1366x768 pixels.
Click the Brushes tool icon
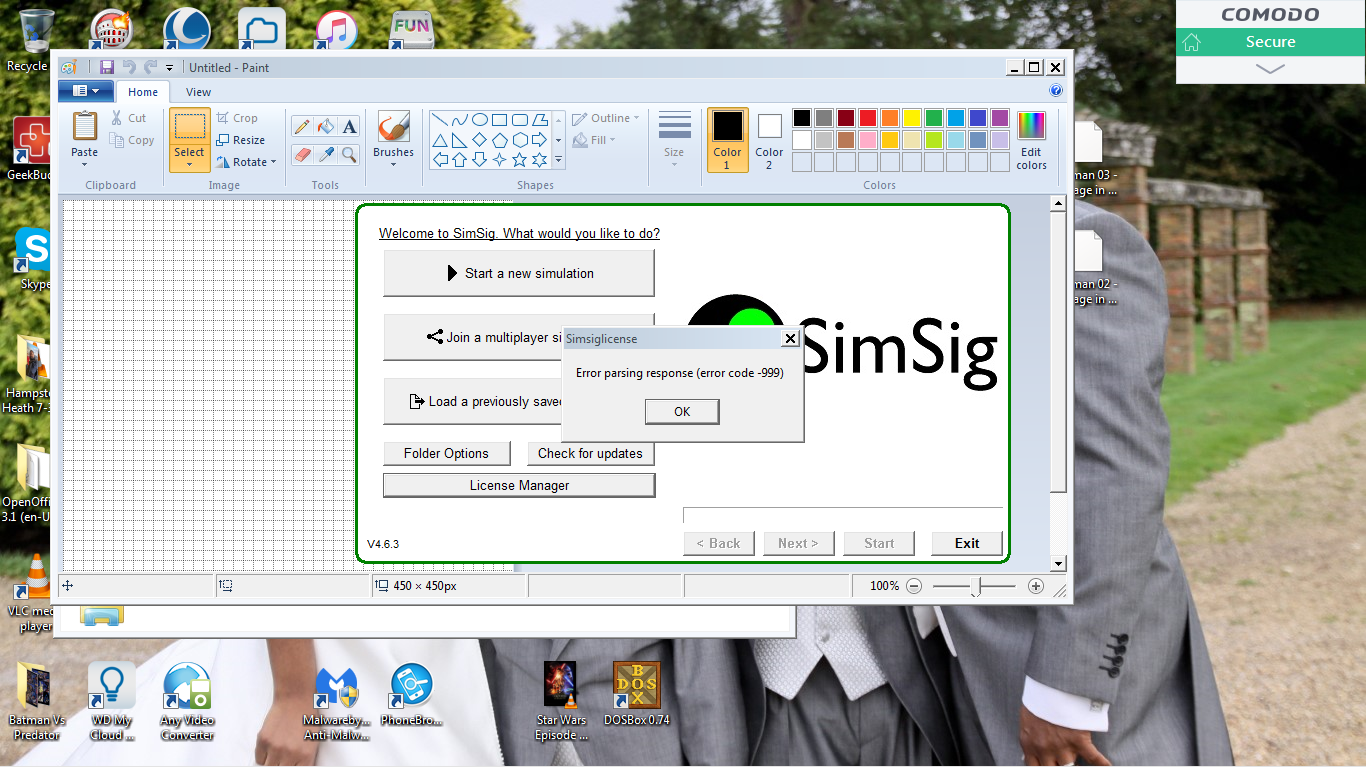click(x=393, y=127)
